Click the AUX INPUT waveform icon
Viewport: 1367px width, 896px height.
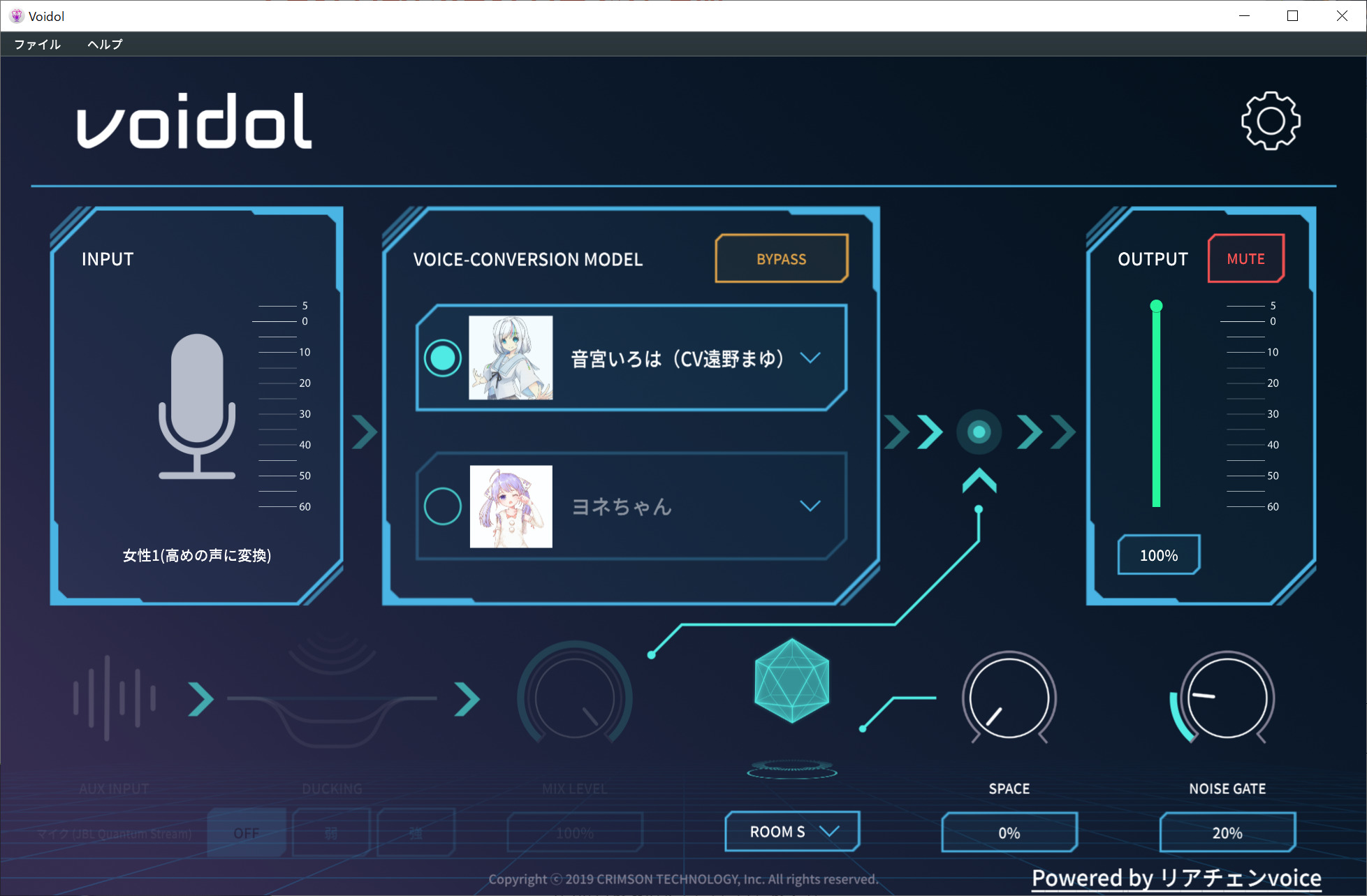tap(115, 698)
